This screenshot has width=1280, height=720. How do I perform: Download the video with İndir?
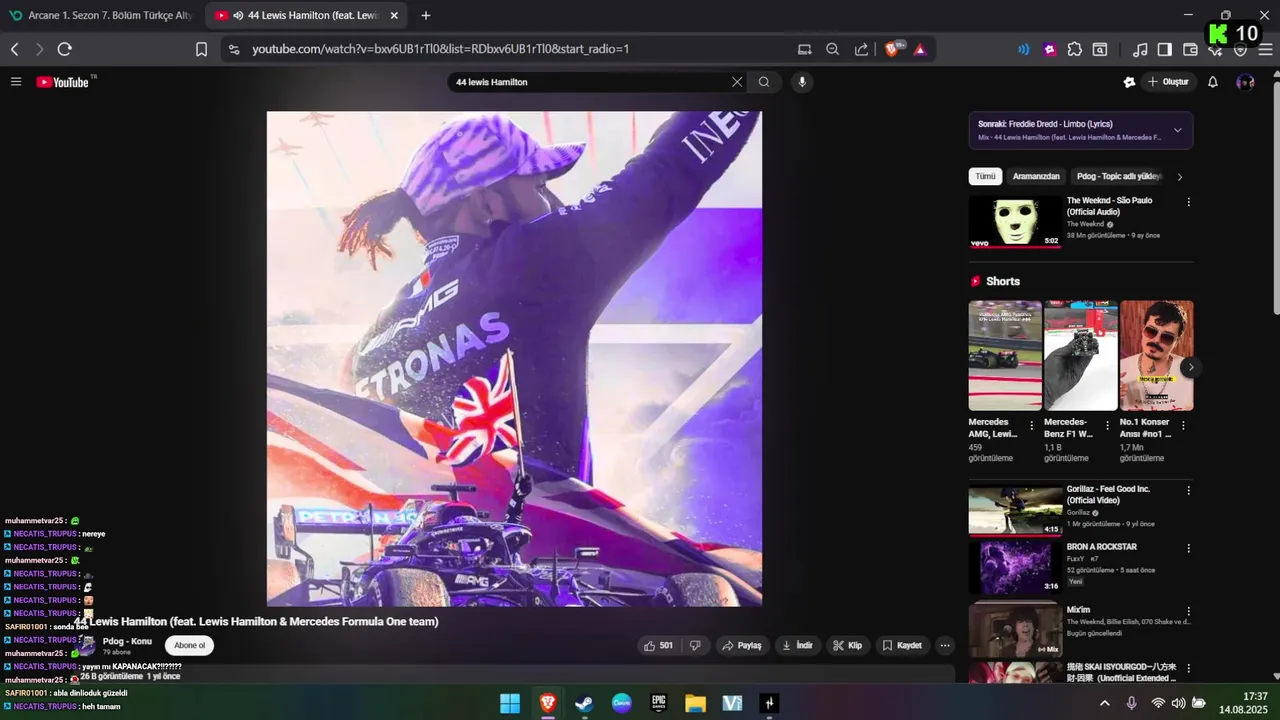[x=797, y=645]
